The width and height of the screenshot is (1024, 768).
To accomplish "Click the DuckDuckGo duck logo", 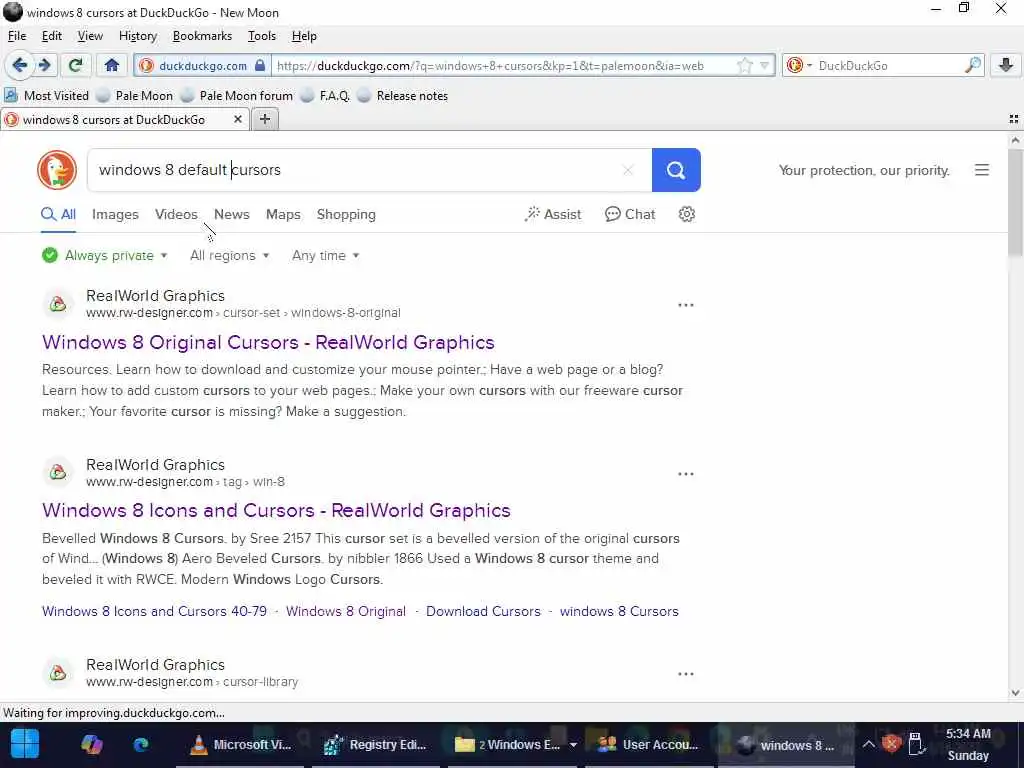I will (57, 170).
